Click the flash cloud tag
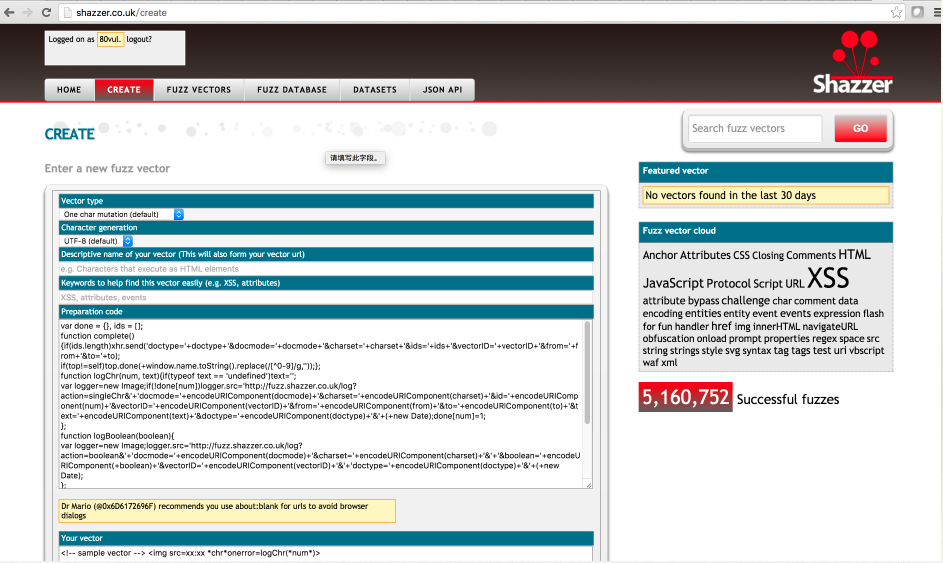 (x=873, y=313)
